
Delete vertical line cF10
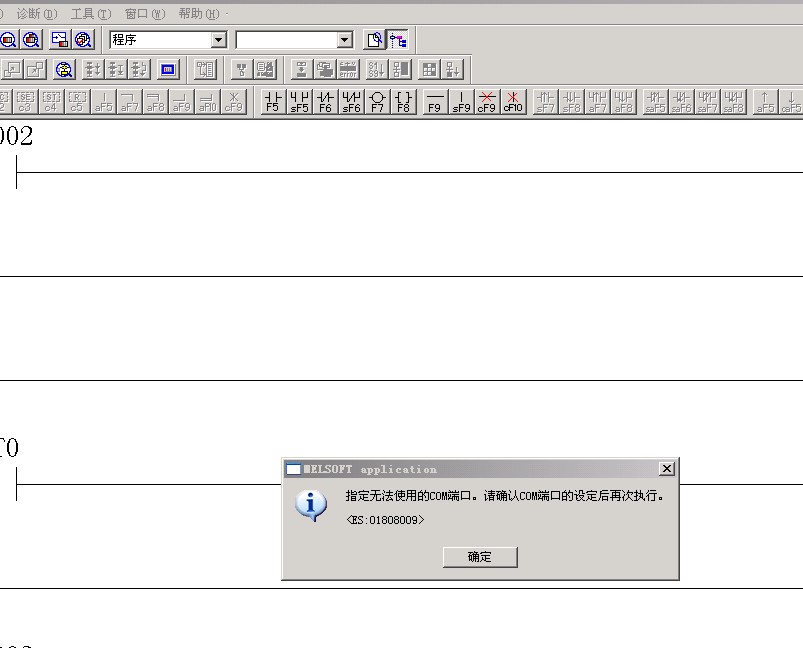pos(513,101)
